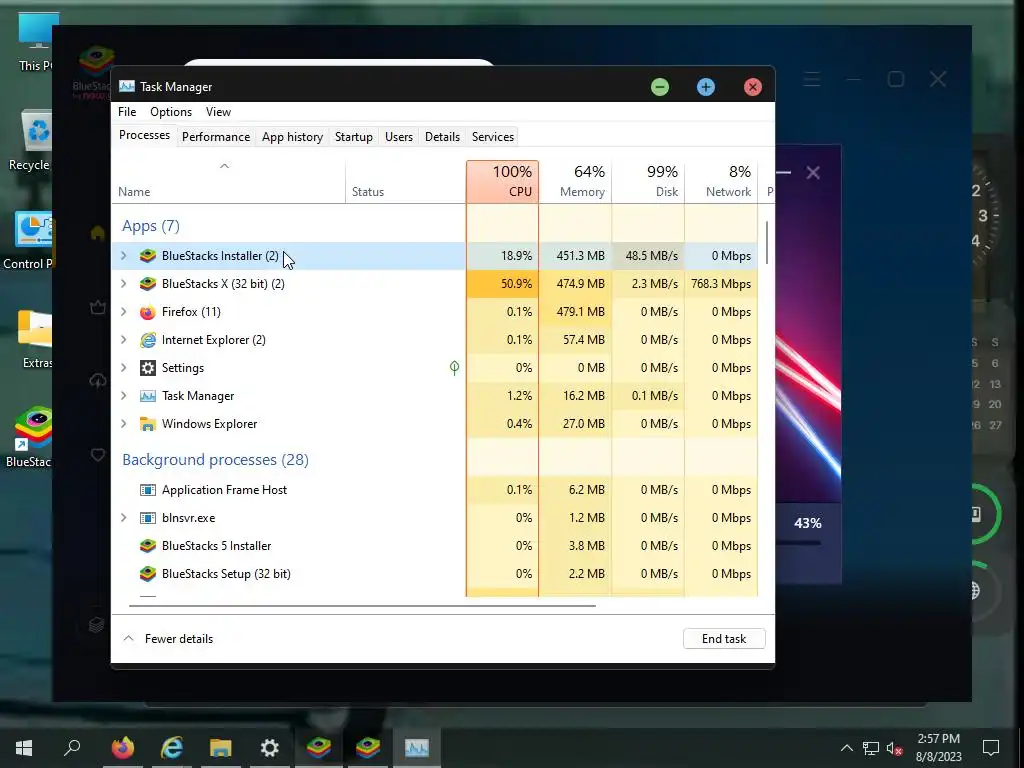Click the Task Manager title bar app icon

click(127, 87)
